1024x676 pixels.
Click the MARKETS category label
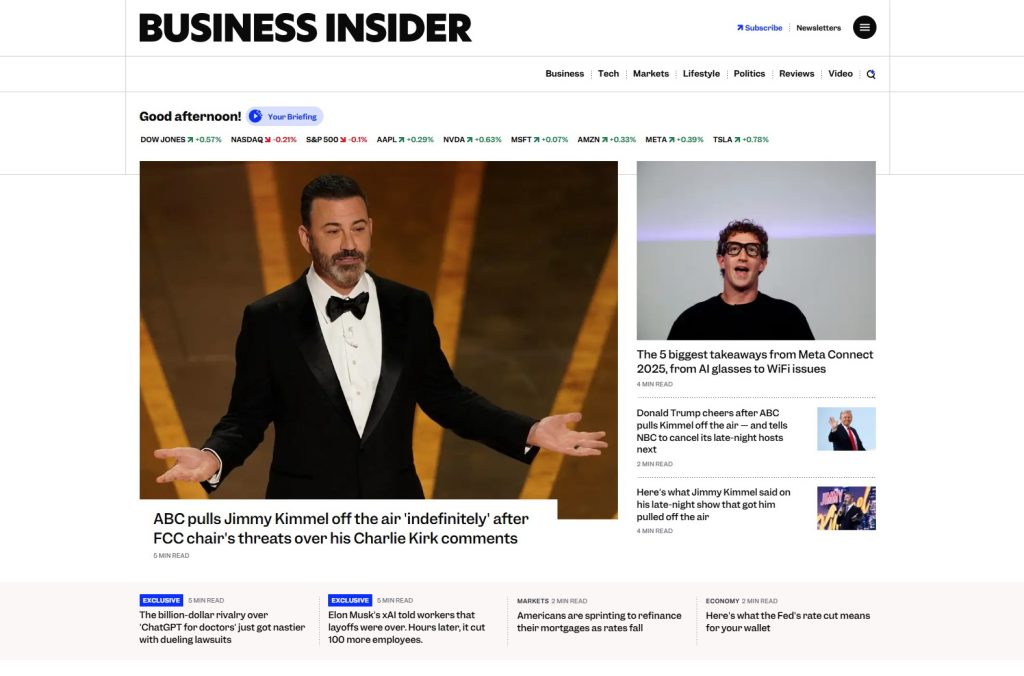[x=532, y=601]
